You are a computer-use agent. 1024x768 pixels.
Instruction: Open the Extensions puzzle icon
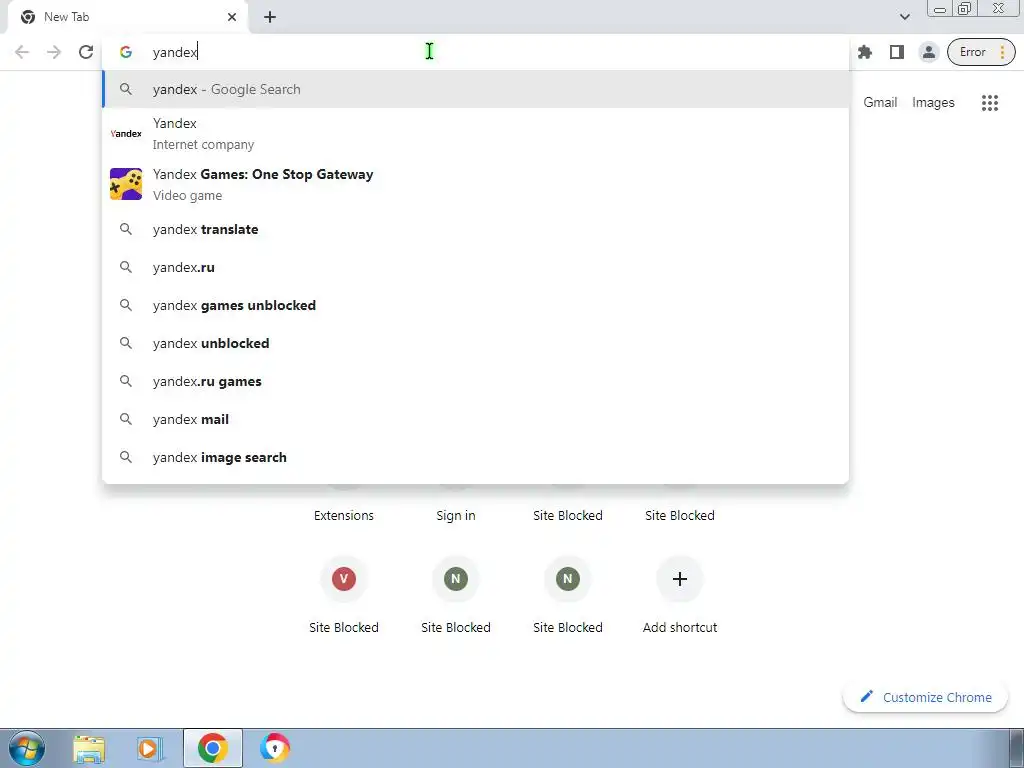[x=865, y=52]
